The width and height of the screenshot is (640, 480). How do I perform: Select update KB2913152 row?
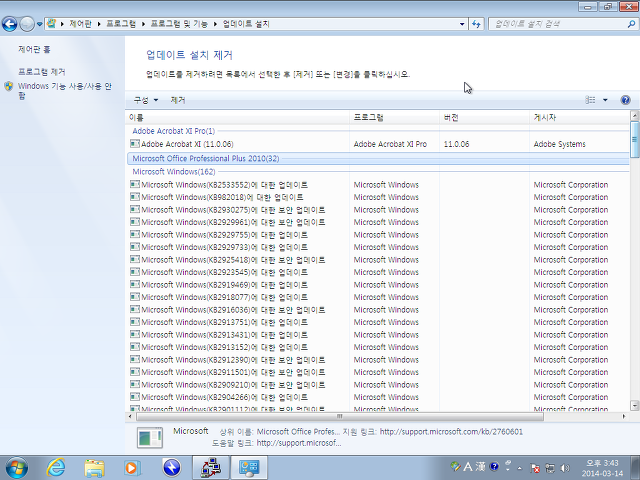pyautogui.click(x=378, y=347)
